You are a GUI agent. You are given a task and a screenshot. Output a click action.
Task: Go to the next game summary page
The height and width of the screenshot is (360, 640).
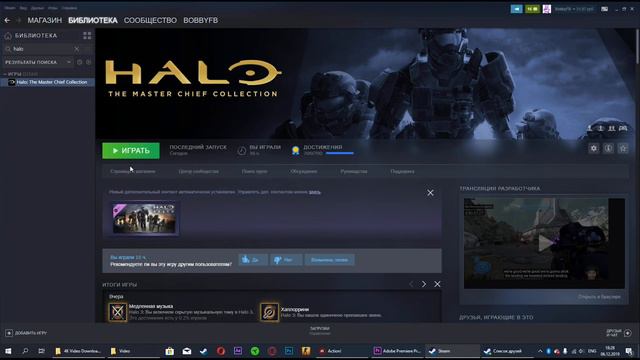pyautogui.click(x=424, y=284)
